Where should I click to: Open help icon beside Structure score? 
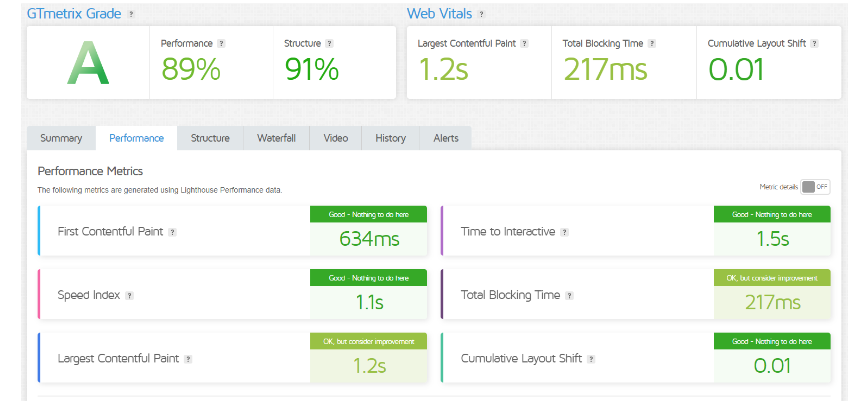click(329, 43)
